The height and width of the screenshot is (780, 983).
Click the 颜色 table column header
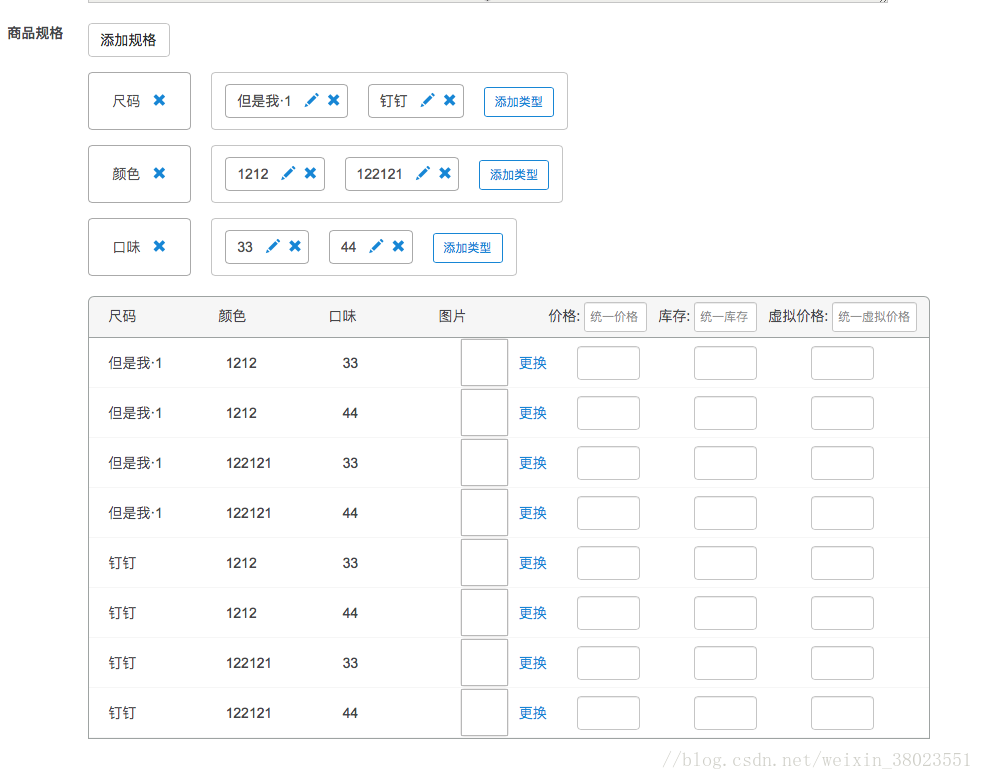click(x=232, y=316)
